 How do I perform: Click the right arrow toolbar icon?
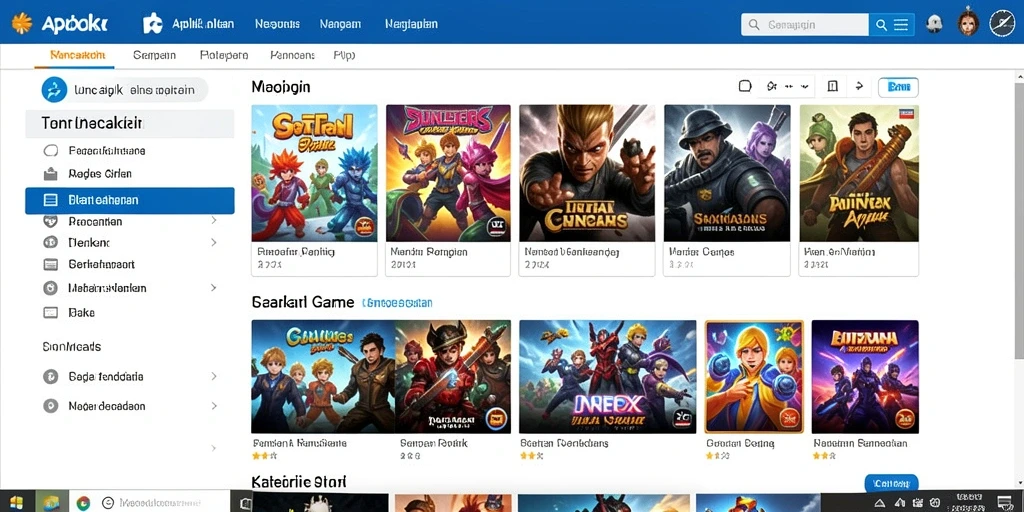point(859,86)
